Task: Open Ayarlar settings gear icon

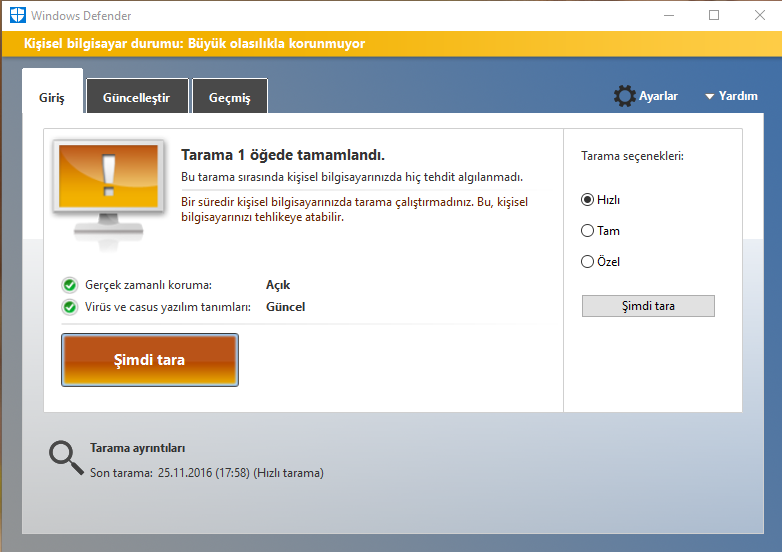Action: pos(624,96)
